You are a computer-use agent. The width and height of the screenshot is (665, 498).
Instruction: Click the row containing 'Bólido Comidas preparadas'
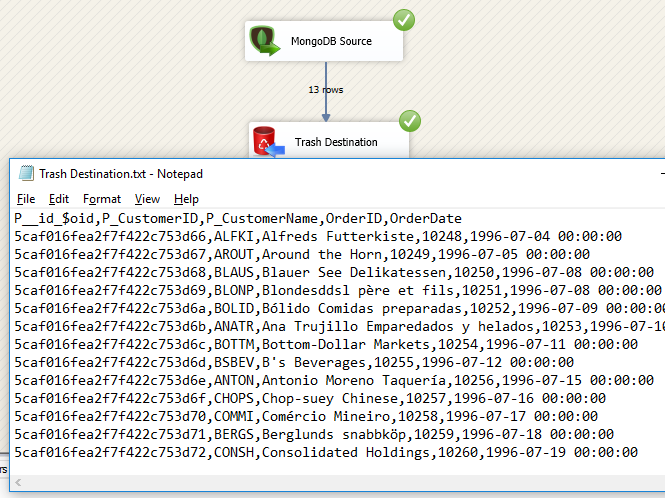click(x=339, y=308)
